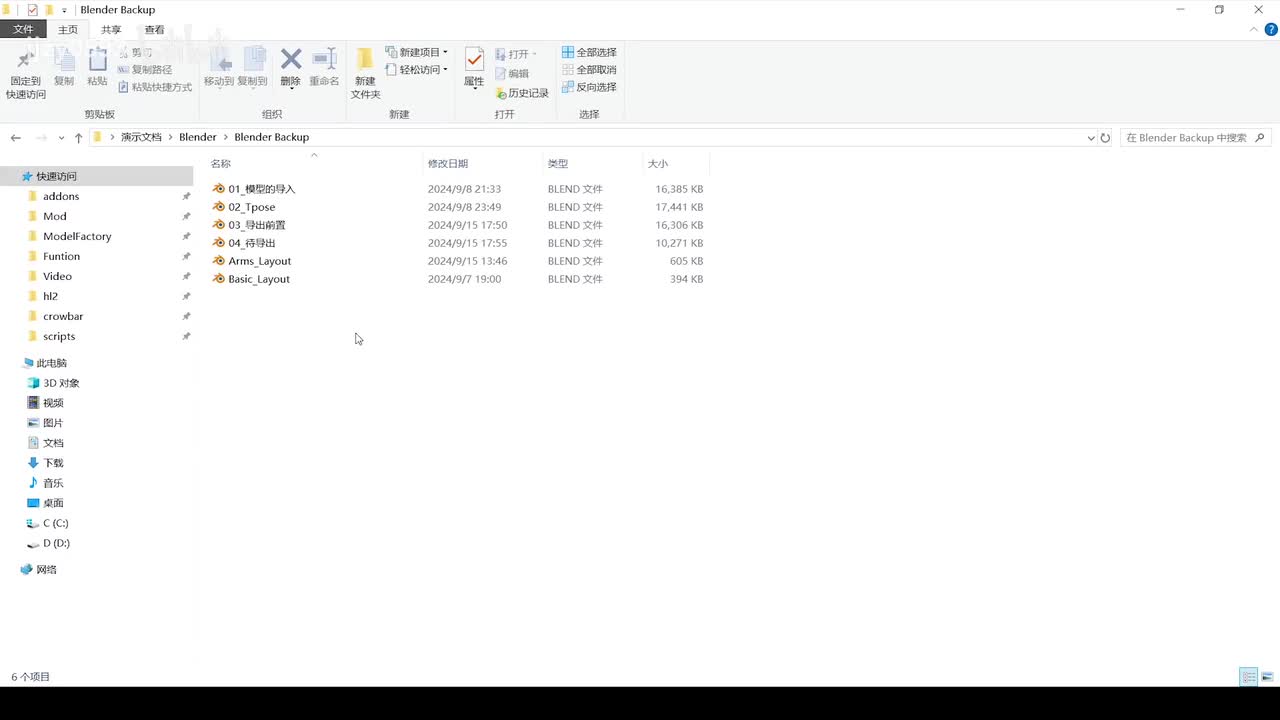Open the ModelFactory quick access folder
Image resolution: width=1280 pixels, height=720 pixels.
77,236
